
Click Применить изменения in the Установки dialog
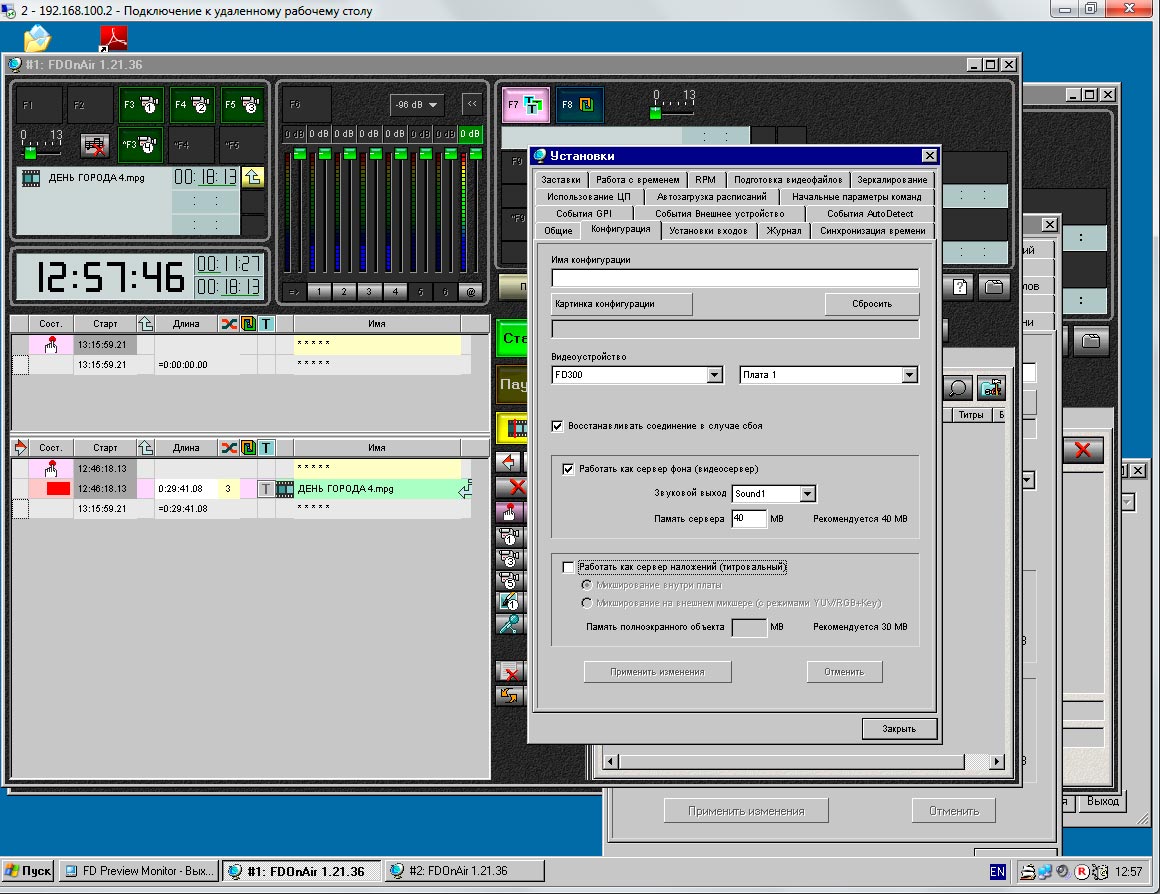(658, 672)
